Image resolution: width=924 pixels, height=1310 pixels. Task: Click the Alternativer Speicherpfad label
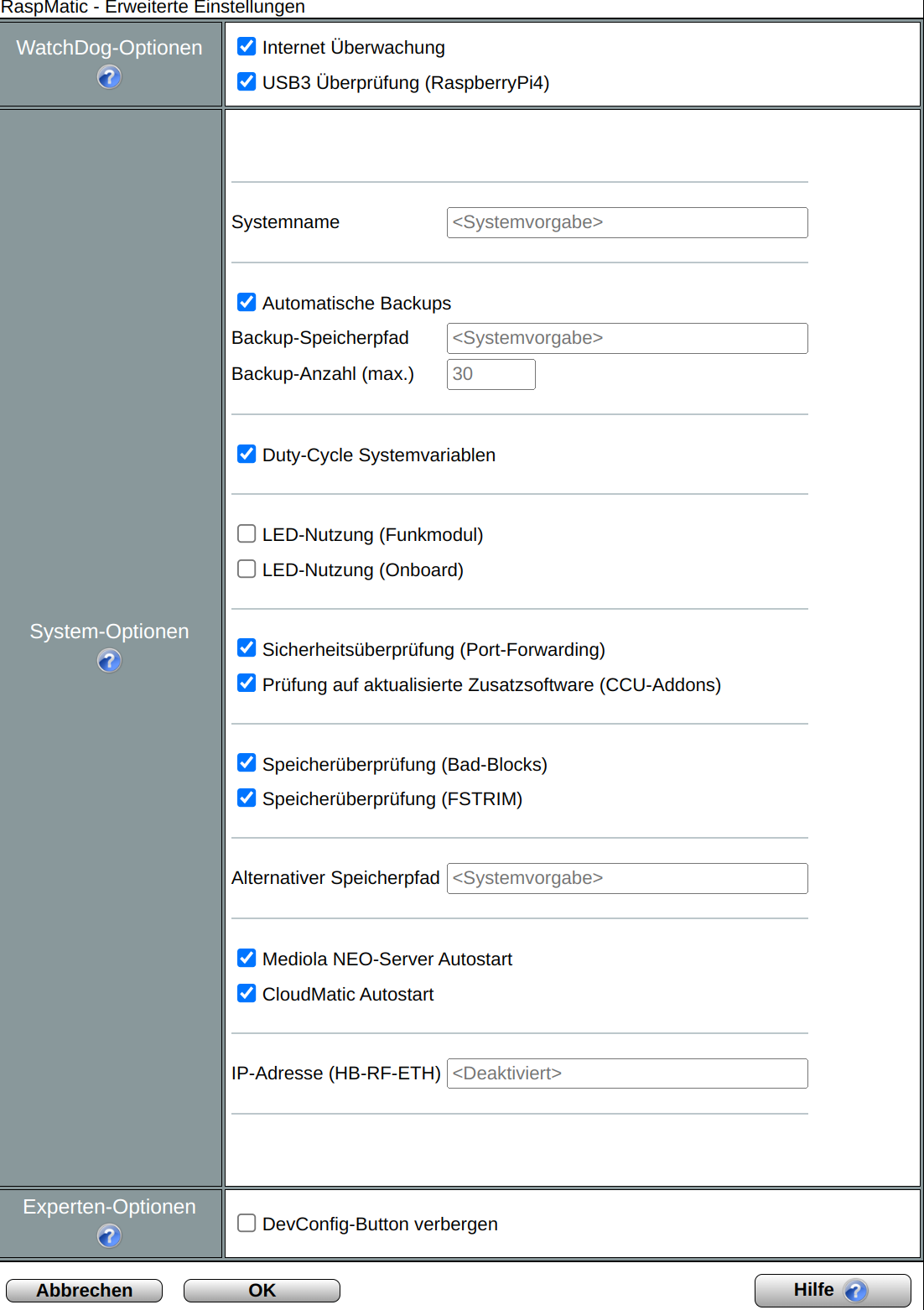[x=335, y=878]
